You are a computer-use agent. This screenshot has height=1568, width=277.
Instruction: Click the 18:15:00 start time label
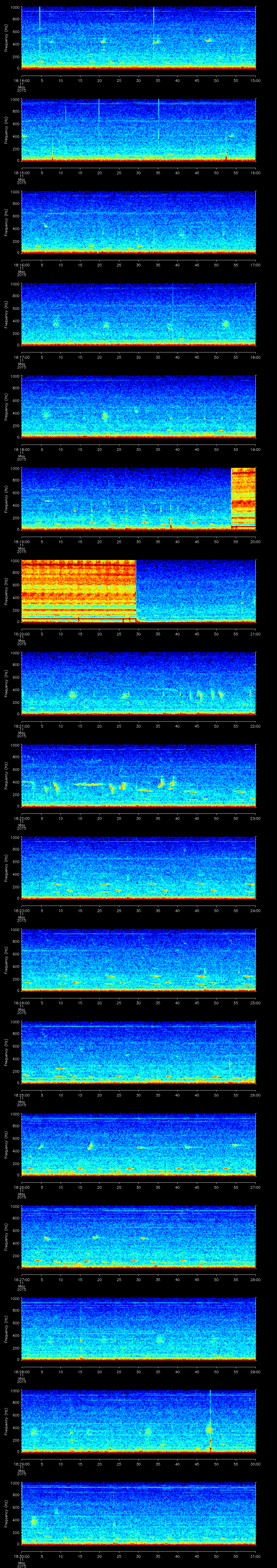coord(21,173)
